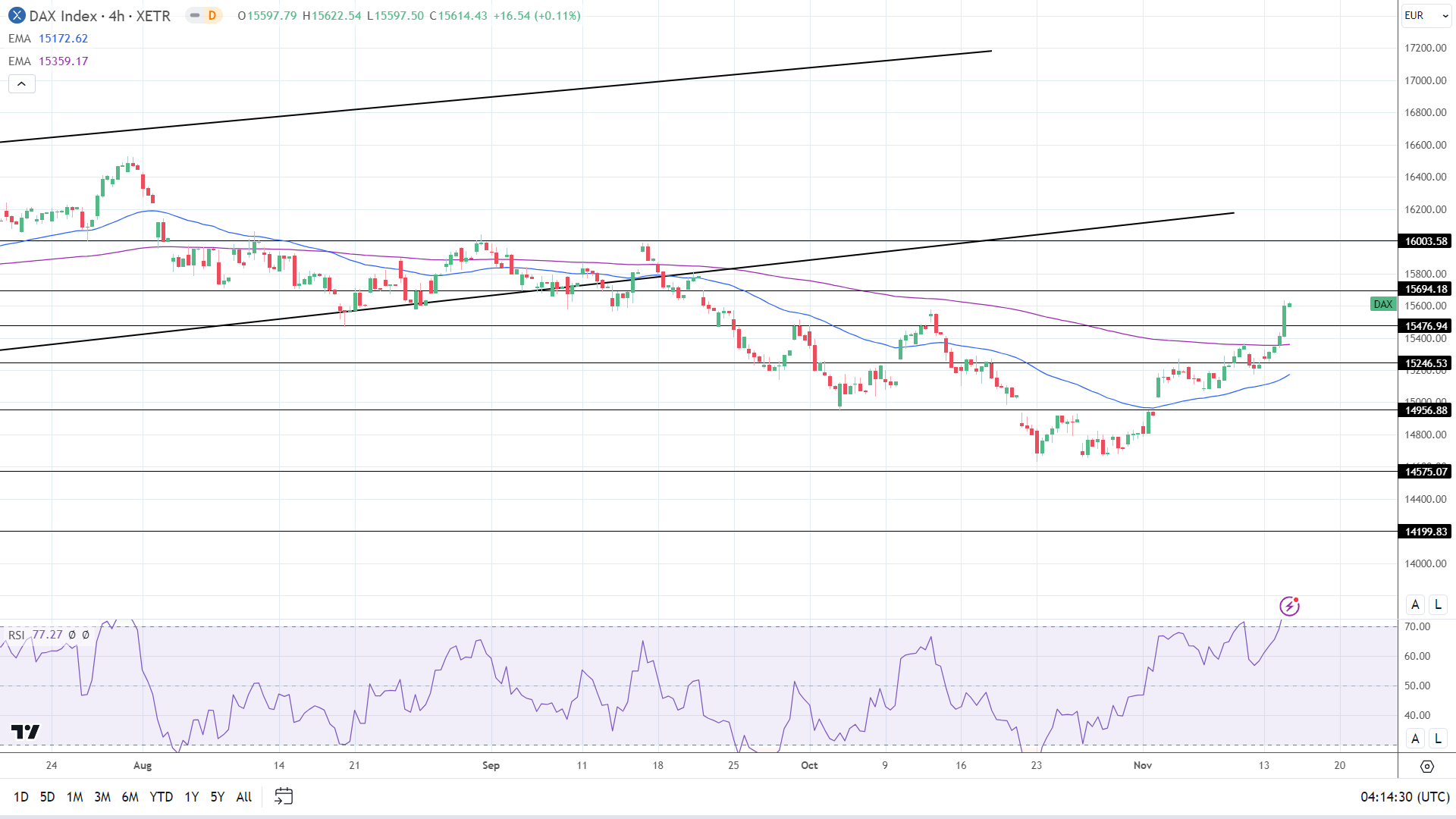Select the 15476.94 price level label
Viewport: 1456px width, 819px height.
point(1425,326)
